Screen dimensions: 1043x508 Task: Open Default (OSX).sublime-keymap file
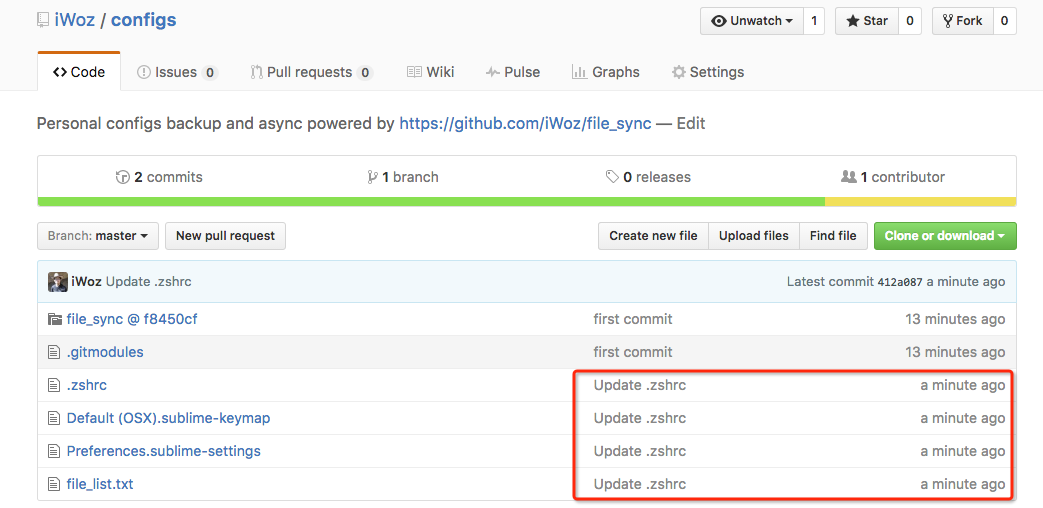pos(168,418)
